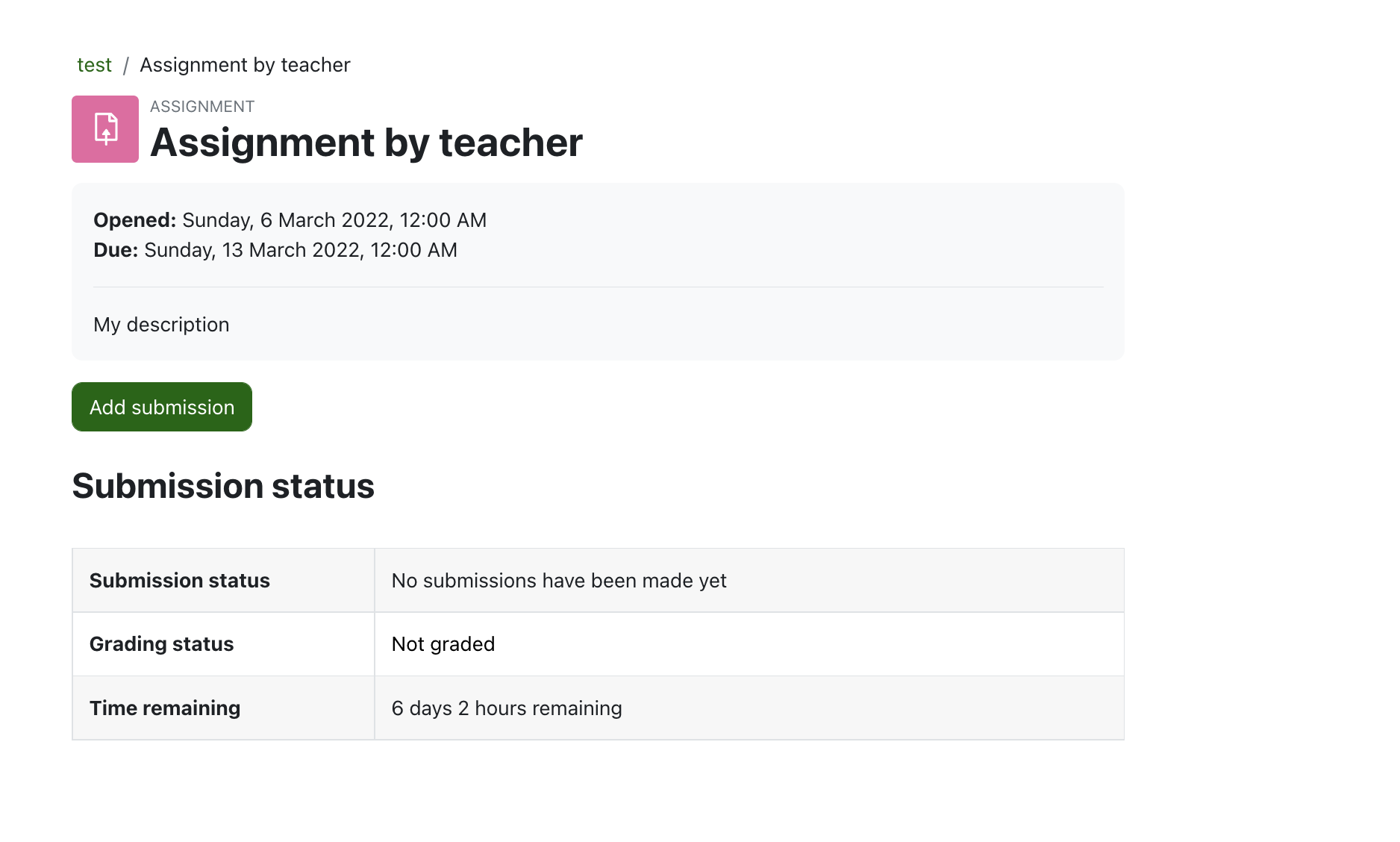This screenshot has height=842, width=1400.
Task: Click the ASSIGNMENT type label
Action: [202, 107]
